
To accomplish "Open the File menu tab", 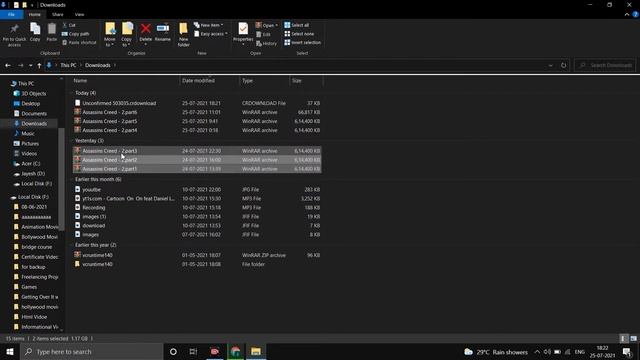I will (11, 15).
